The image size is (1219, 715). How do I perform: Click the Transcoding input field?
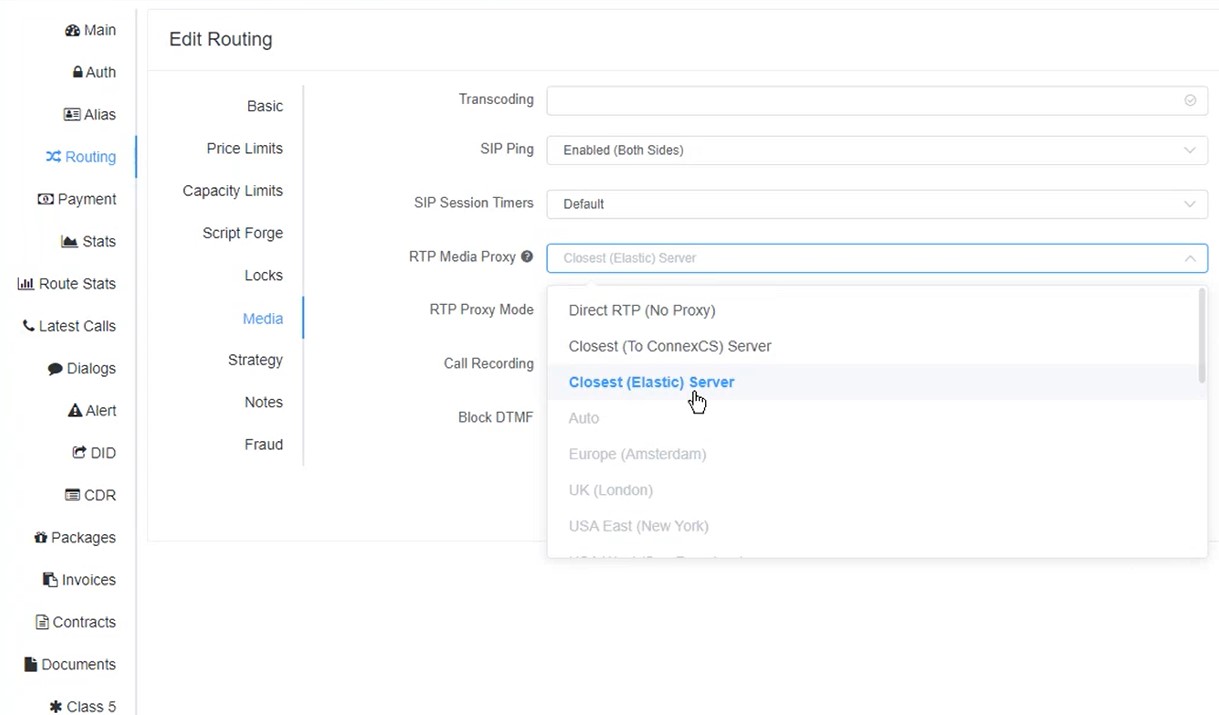[865, 100]
